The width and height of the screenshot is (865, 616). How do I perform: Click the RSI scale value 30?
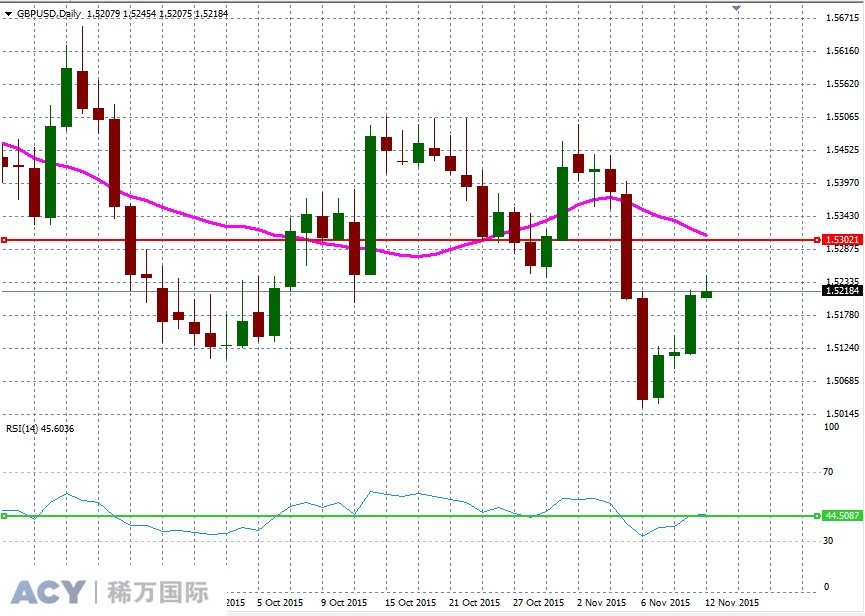pyautogui.click(x=828, y=541)
